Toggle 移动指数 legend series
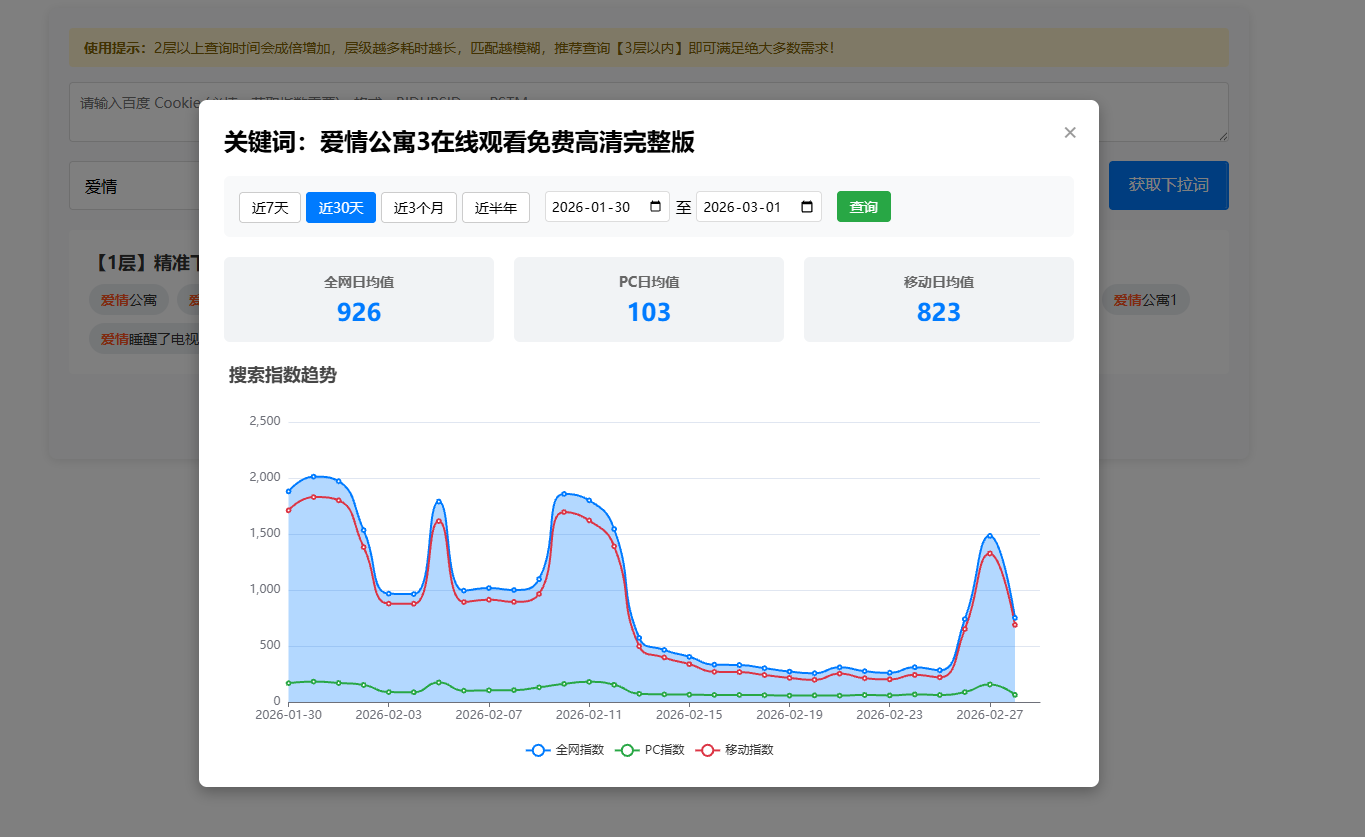 pos(735,750)
